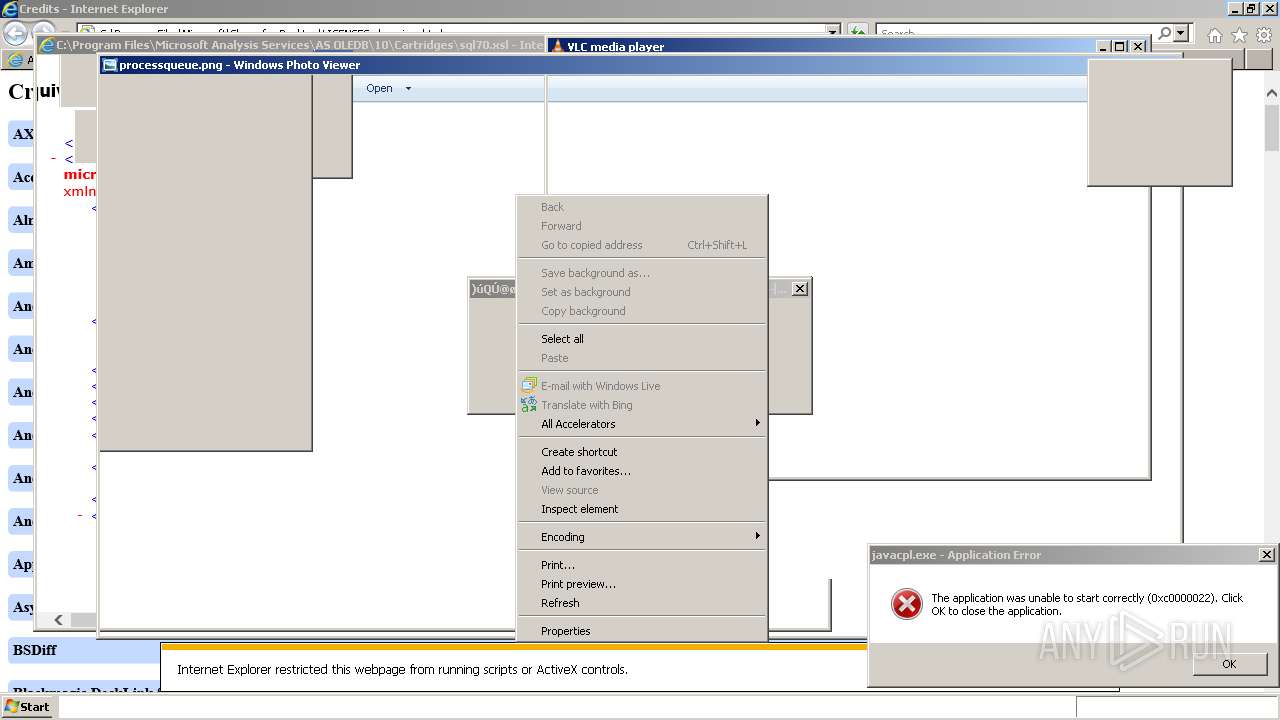
Task: Click the Internet Explorer back arrow button
Action: coord(14,33)
